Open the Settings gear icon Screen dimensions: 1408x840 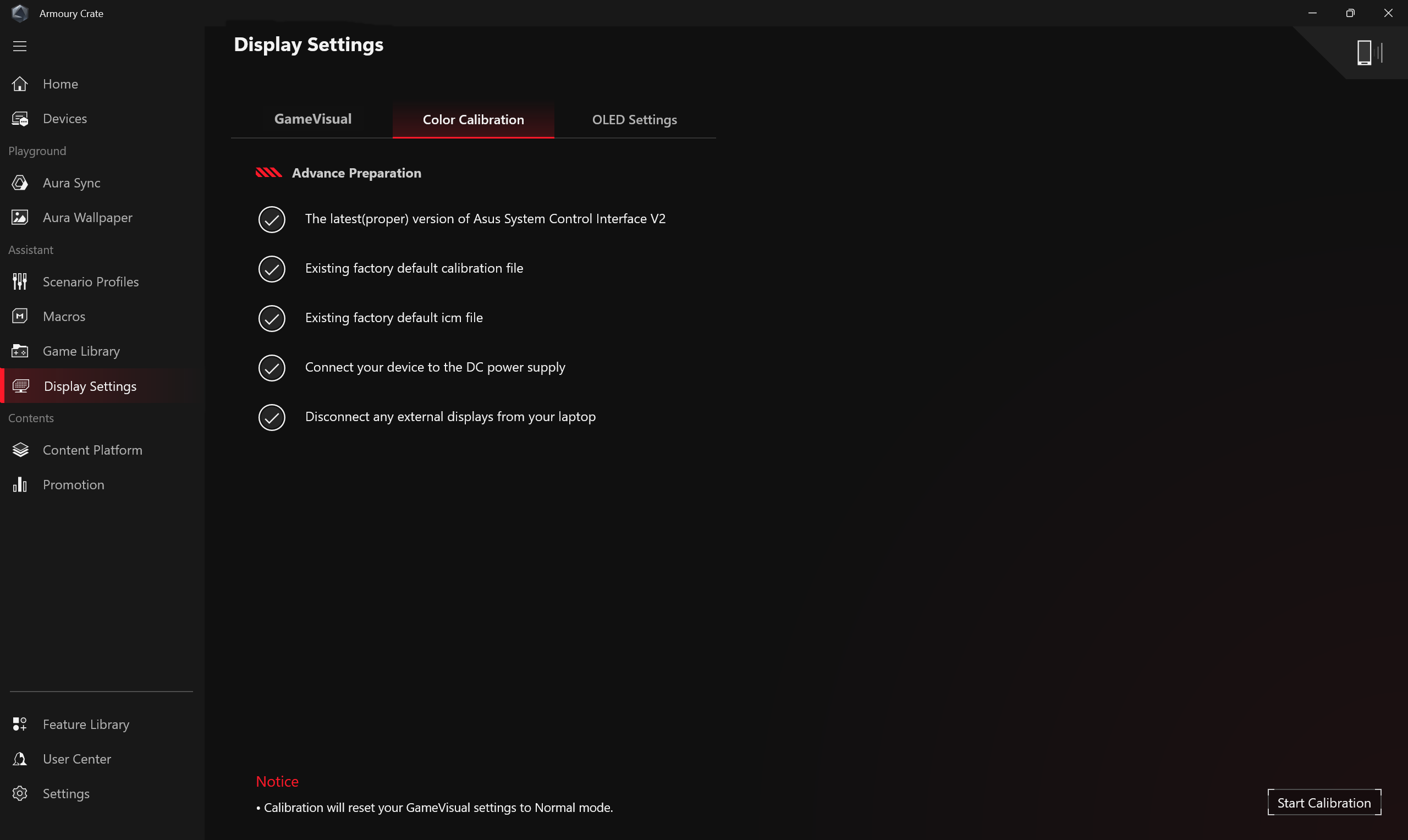[x=20, y=794]
